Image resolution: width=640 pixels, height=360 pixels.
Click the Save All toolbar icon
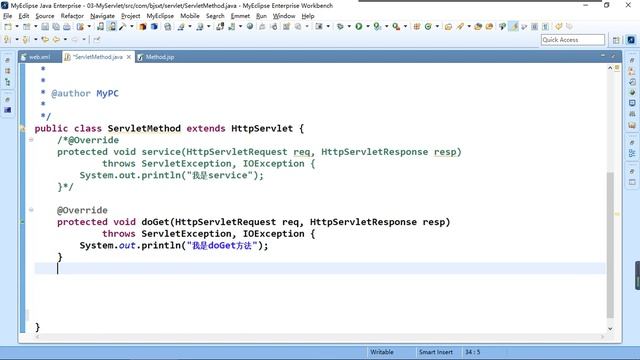click(x=56, y=27)
